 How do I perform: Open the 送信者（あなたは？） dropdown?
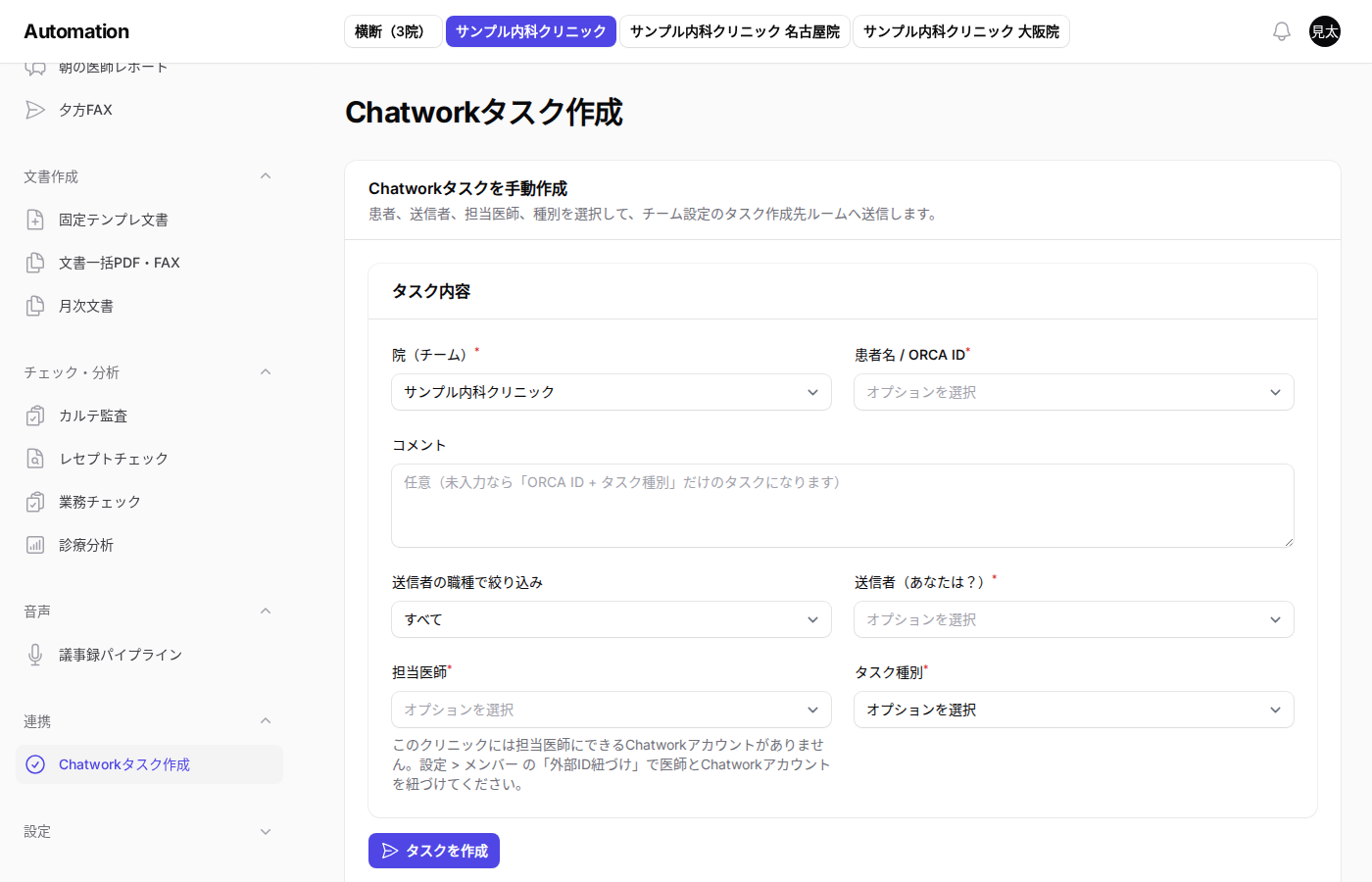tap(1074, 619)
